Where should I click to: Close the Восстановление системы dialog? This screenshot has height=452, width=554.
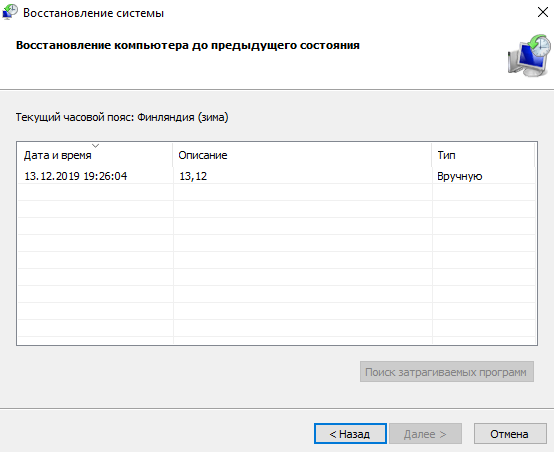(x=542, y=12)
